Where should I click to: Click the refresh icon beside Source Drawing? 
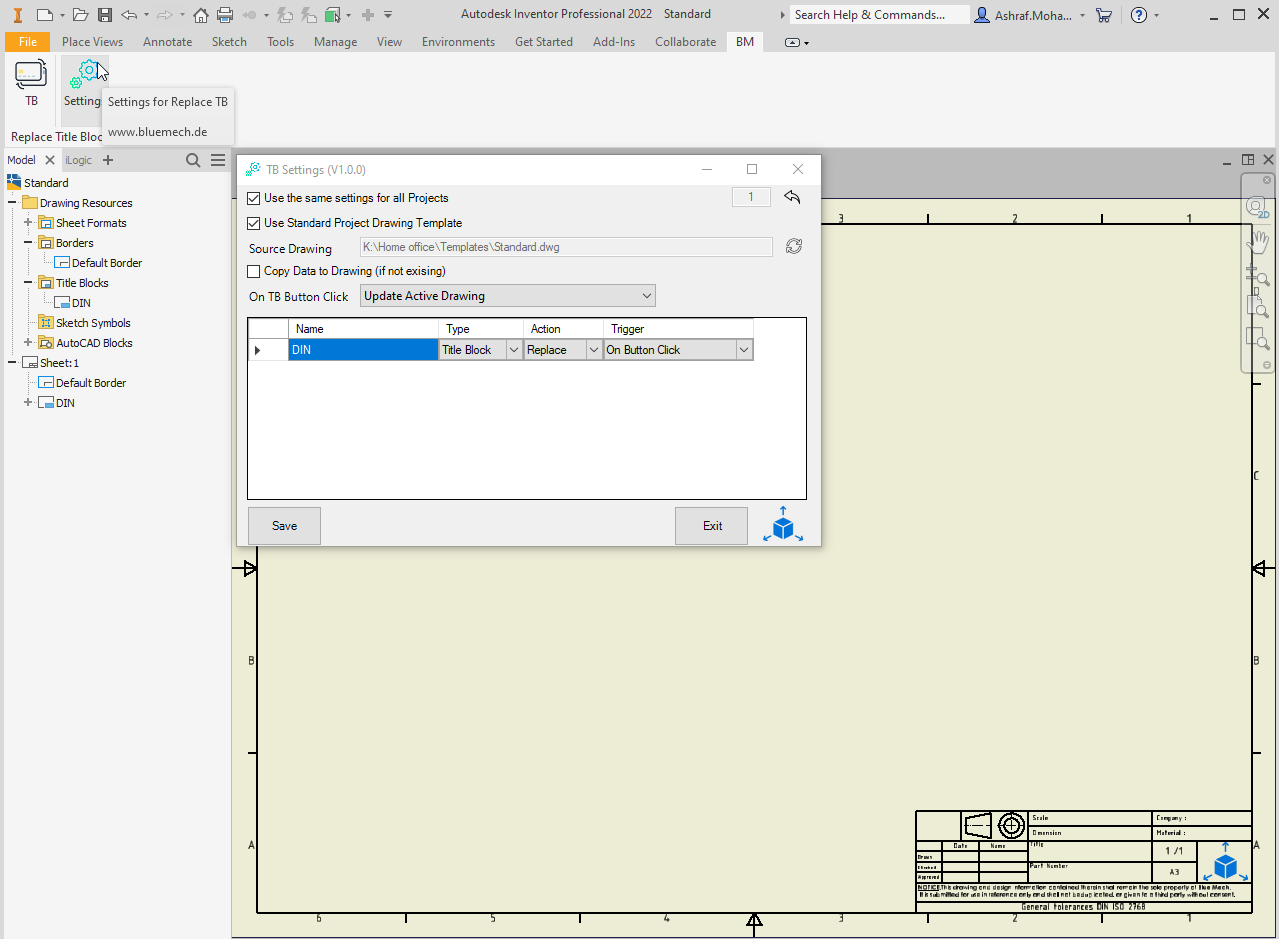click(794, 247)
